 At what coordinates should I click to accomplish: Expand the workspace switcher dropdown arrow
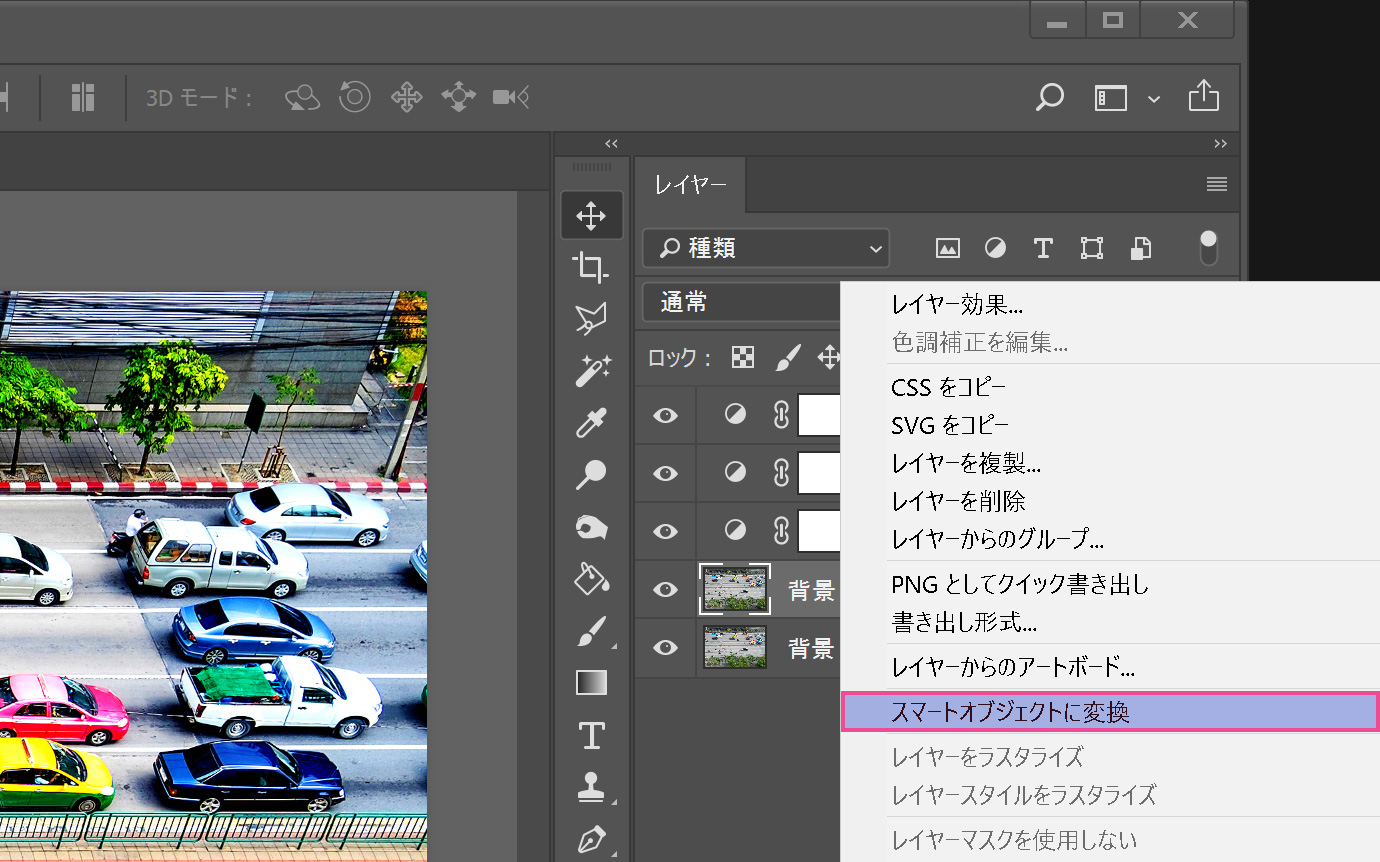(1154, 98)
